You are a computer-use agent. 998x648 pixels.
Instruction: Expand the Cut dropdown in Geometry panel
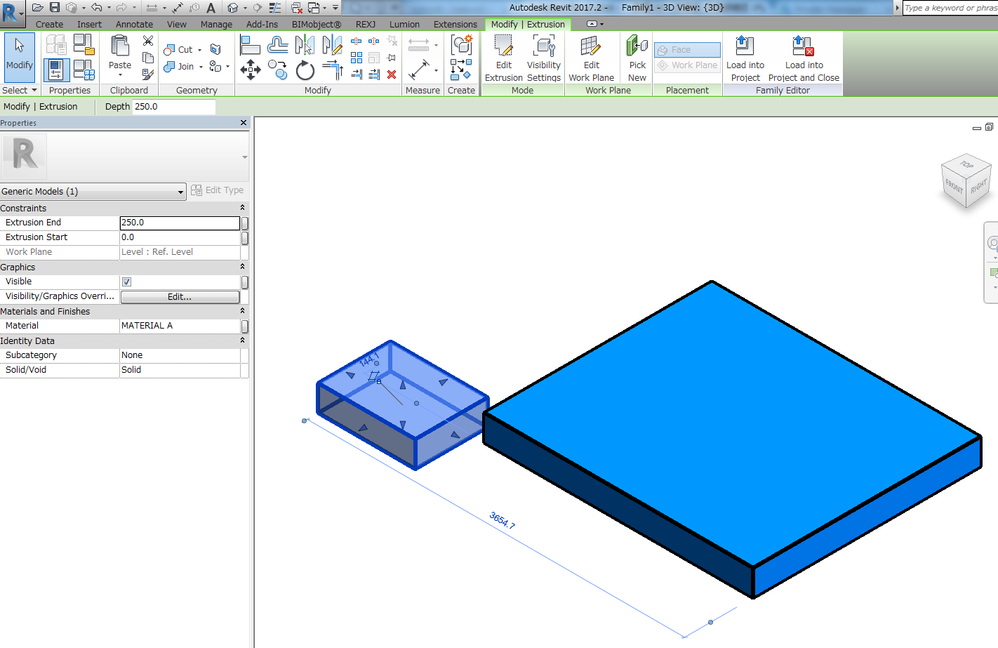pos(197,48)
